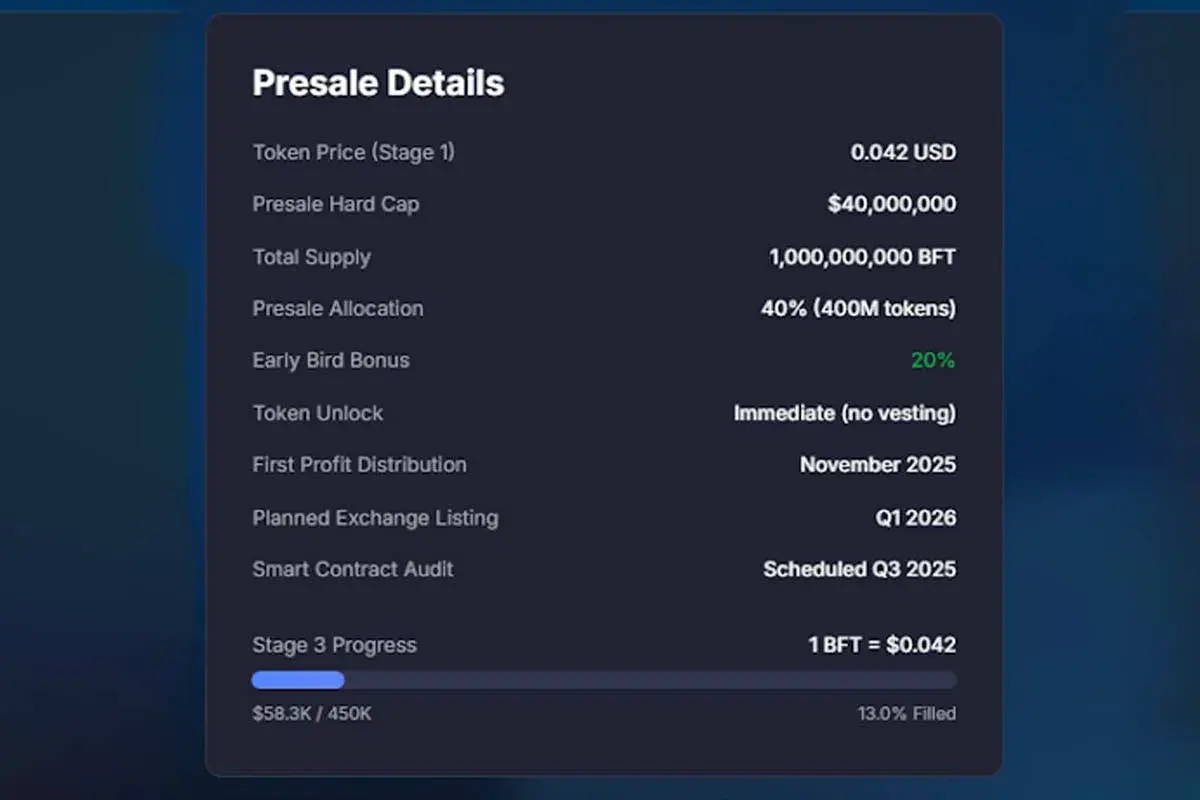Image resolution: width=1200 pixels, height=800 pixels.
Task: Click the First Profit Distribution row
Action: click(359, 464)
